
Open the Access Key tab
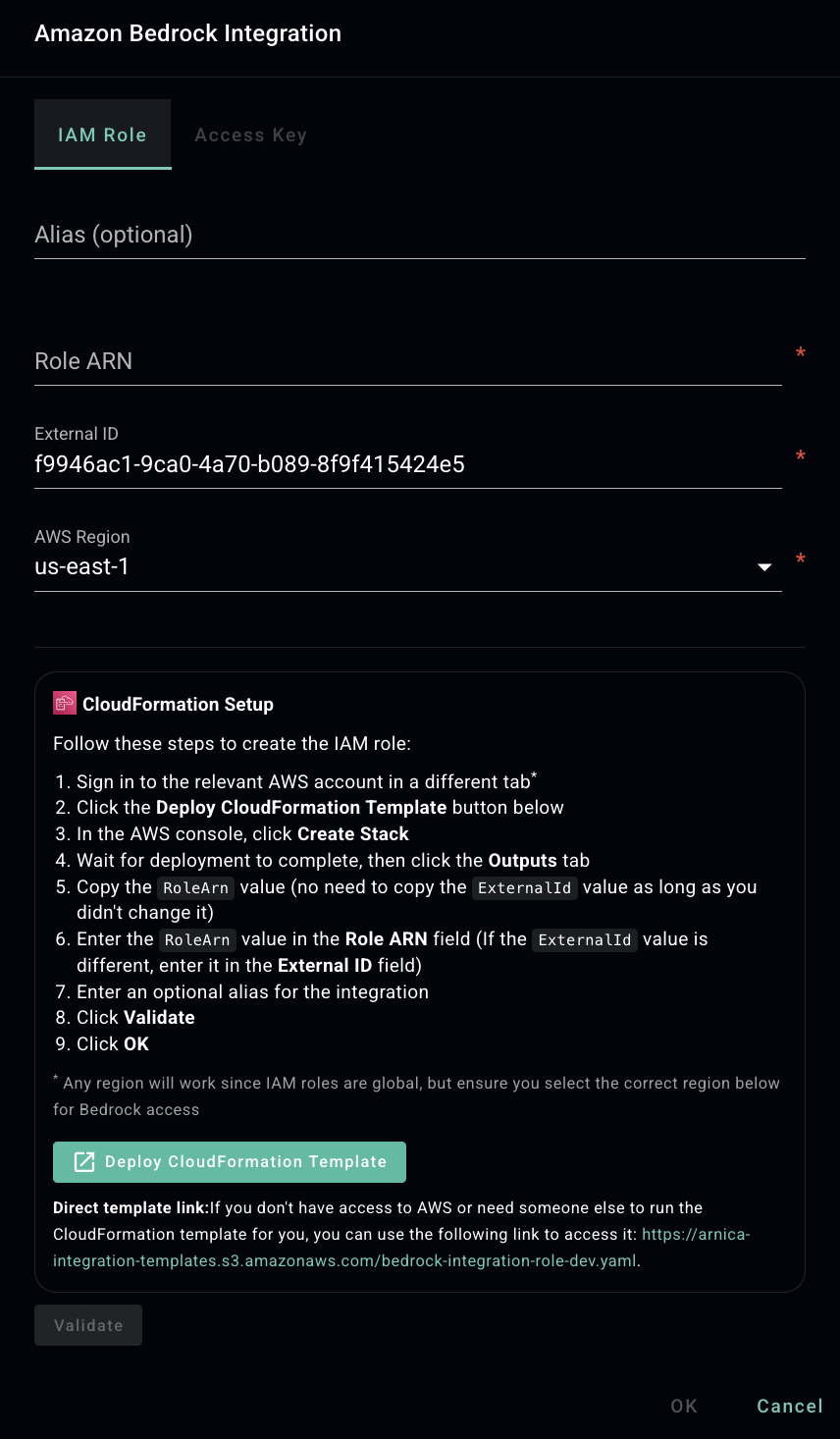point(250,135)
